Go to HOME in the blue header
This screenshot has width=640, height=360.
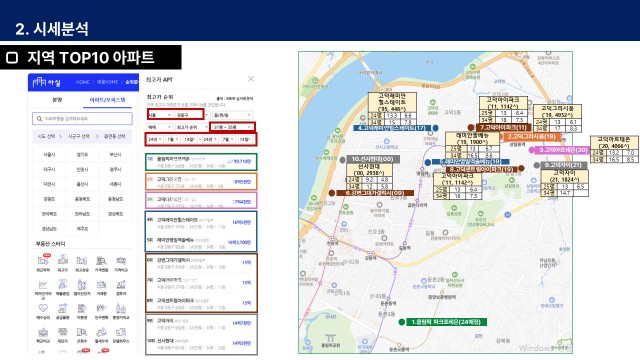[82, 82]
